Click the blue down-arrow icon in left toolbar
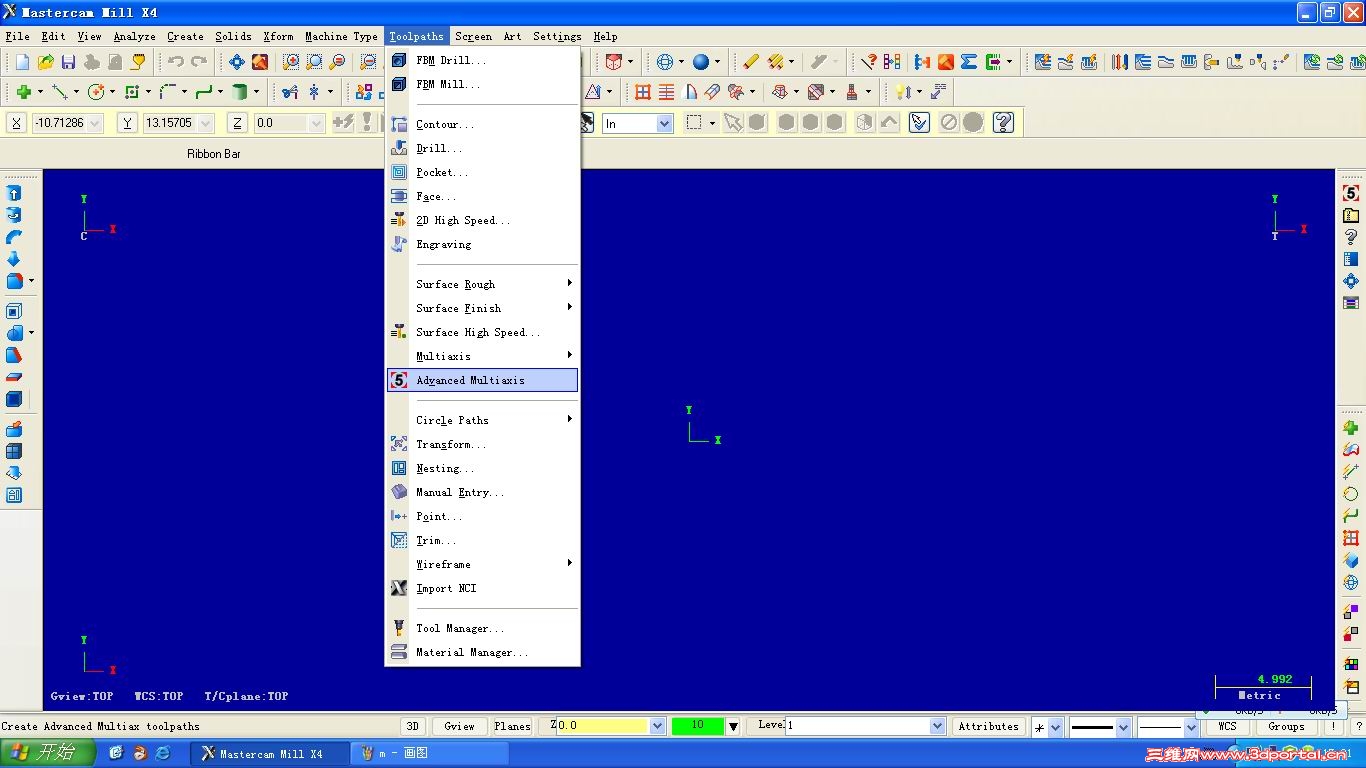1366x768 pixels. coord(14,259)
